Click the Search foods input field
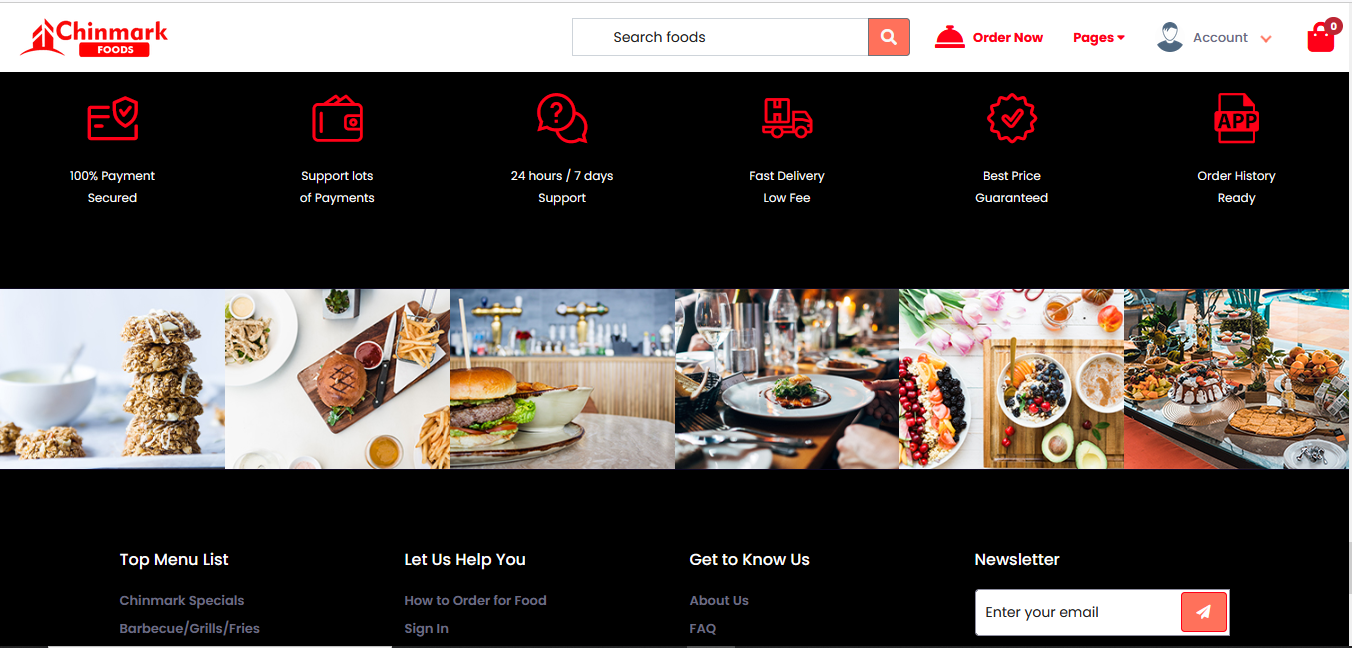The image size is (1352, 648). (x=720, y=37)
